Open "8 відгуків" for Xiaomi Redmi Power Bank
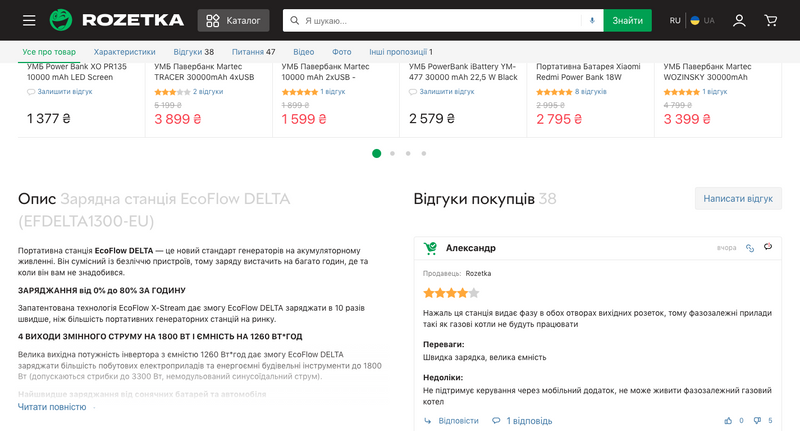800x431 pixels. click(591, 92)
